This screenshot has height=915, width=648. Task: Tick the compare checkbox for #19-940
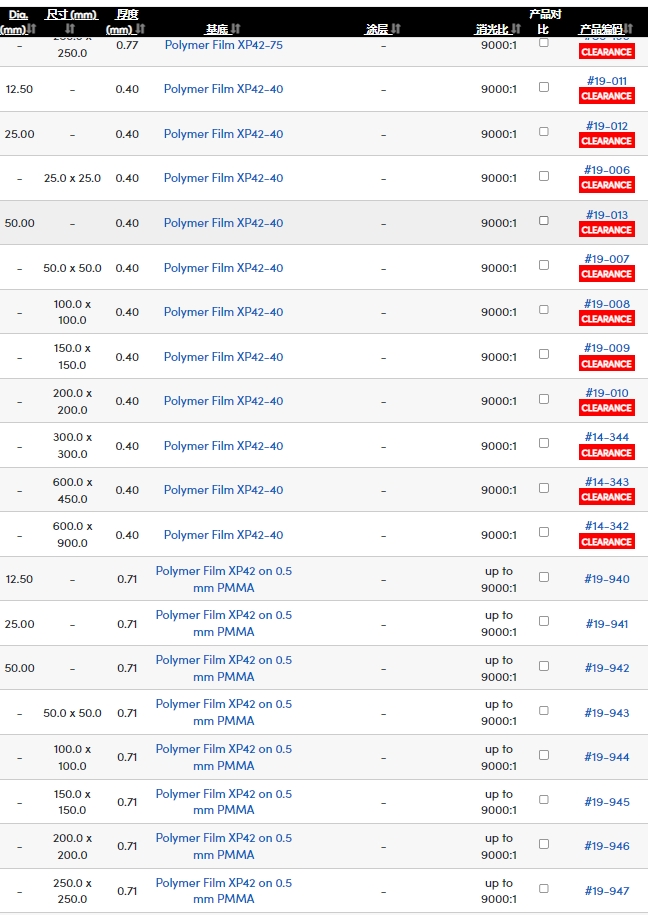pyautogui.click(x=544, y=577)
